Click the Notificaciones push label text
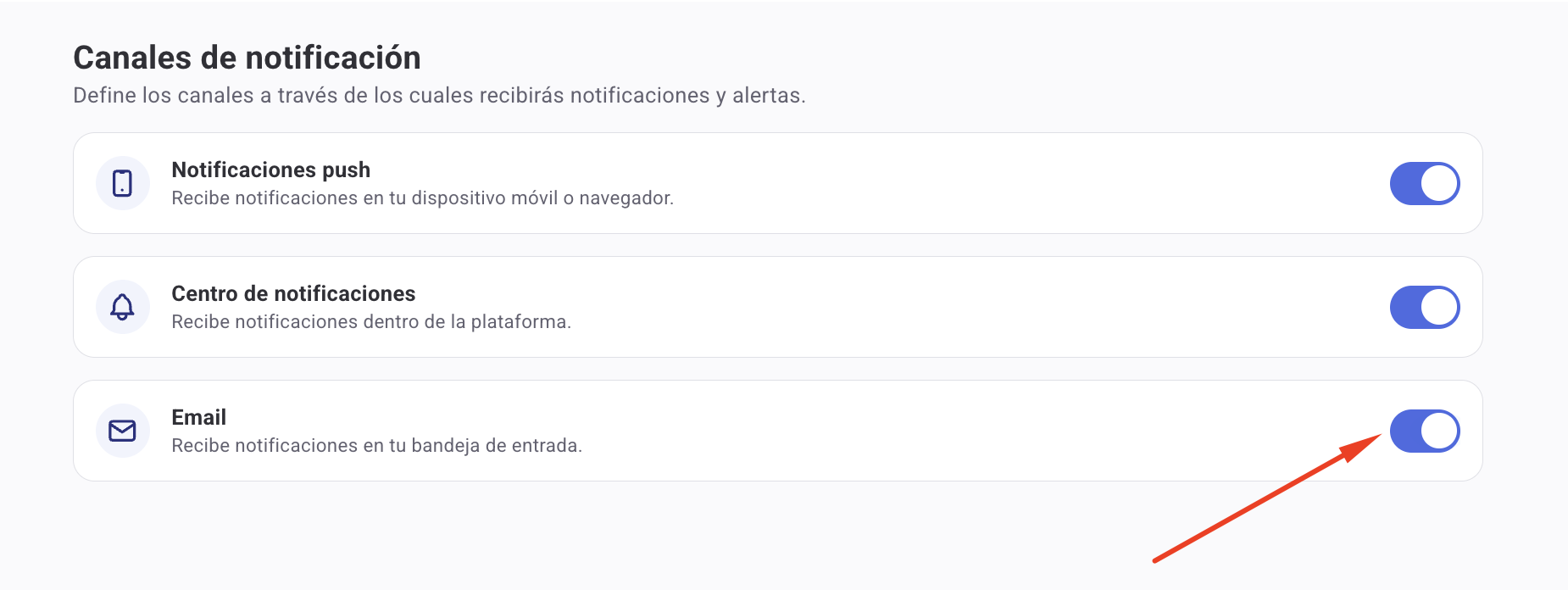This screenshot has height=590, width=1568. pyautogui.click(x=270, y=170)
